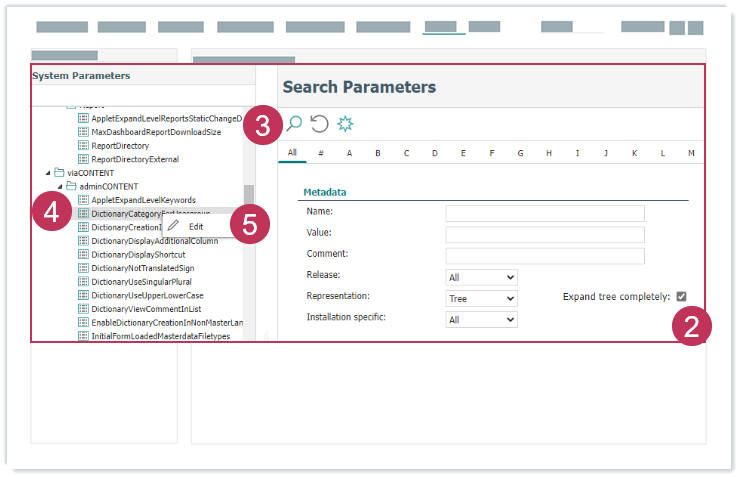Open the Representation dropdown
Image resolution: width=741 pixels, height=479 pixels.
pyautogui.click(x=481, y=298)
